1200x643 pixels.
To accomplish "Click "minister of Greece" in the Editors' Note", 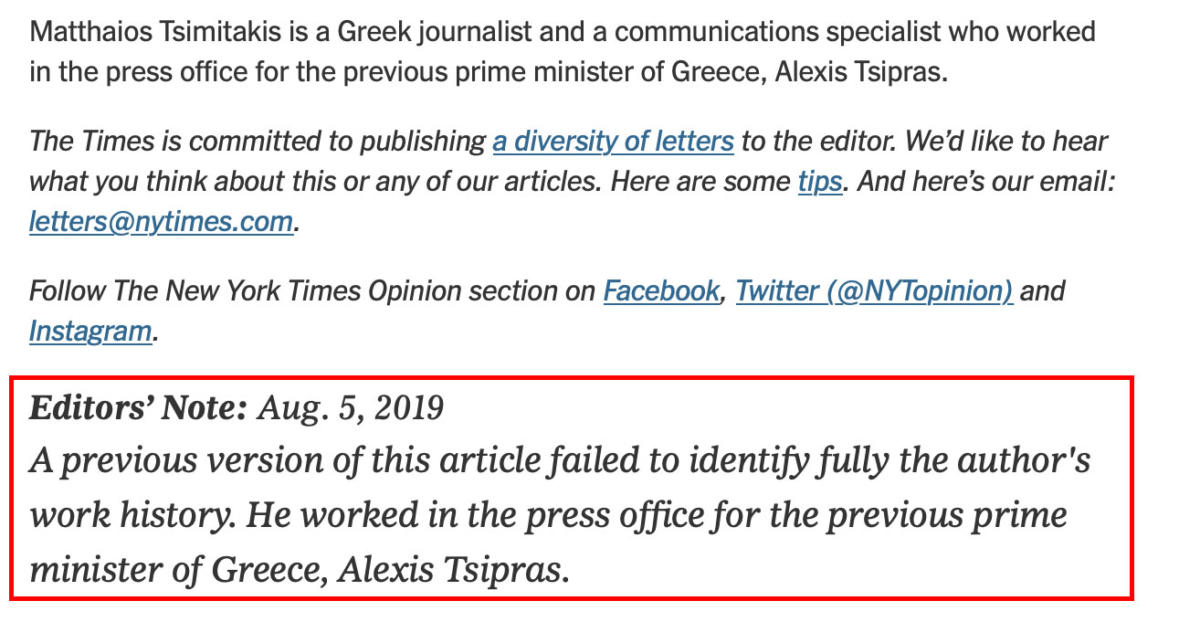I will pyautogui.click(x=178, y=570).
